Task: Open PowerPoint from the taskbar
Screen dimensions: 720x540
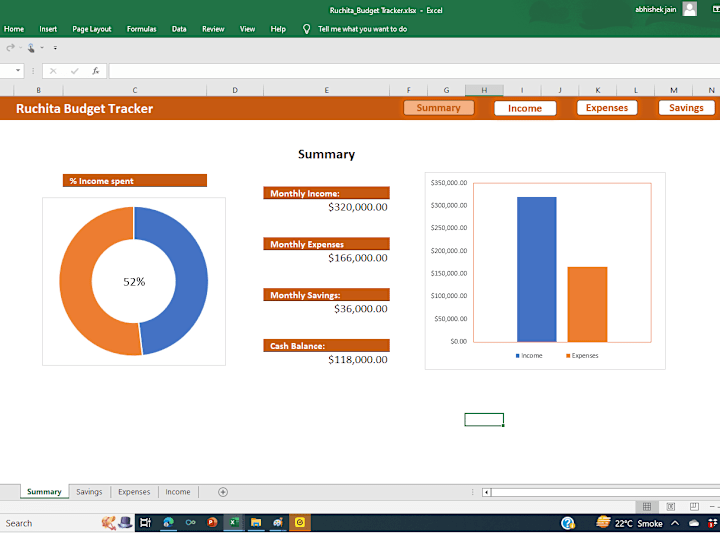Action: 212,523
